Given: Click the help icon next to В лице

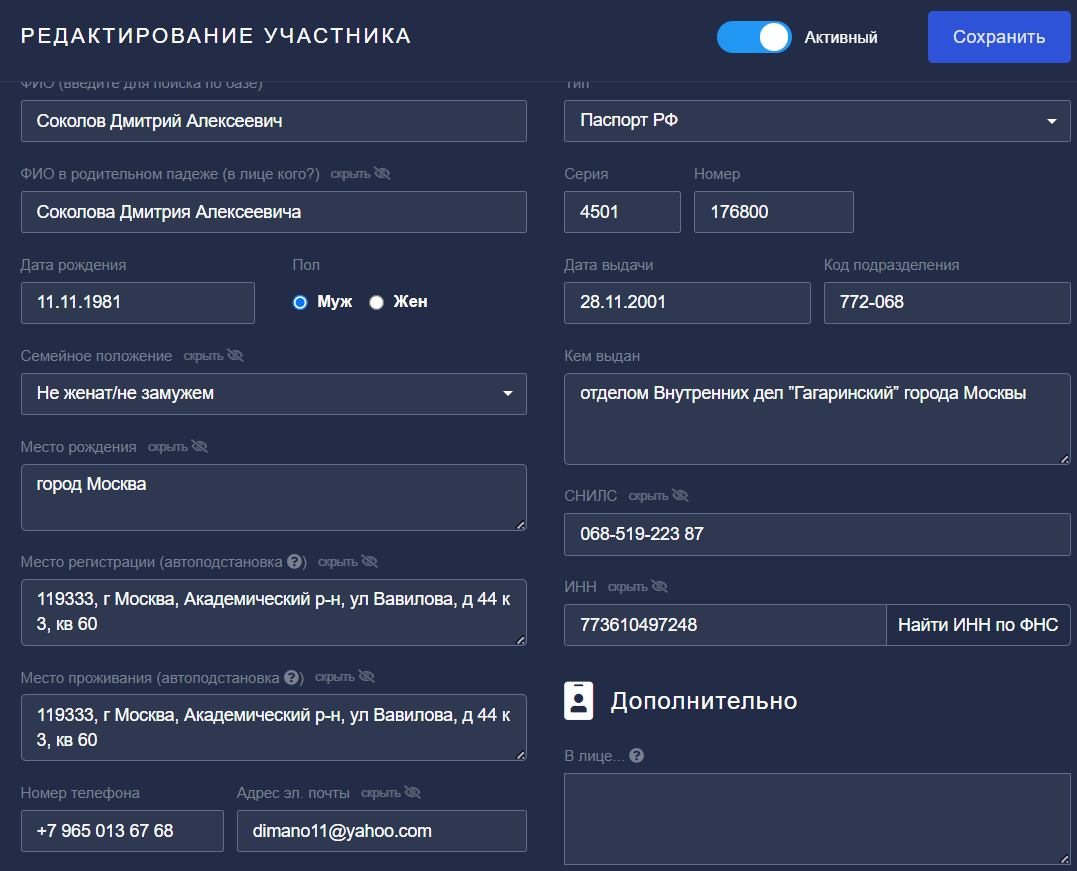Looking at the screenshot, I should tap(636, 756).
